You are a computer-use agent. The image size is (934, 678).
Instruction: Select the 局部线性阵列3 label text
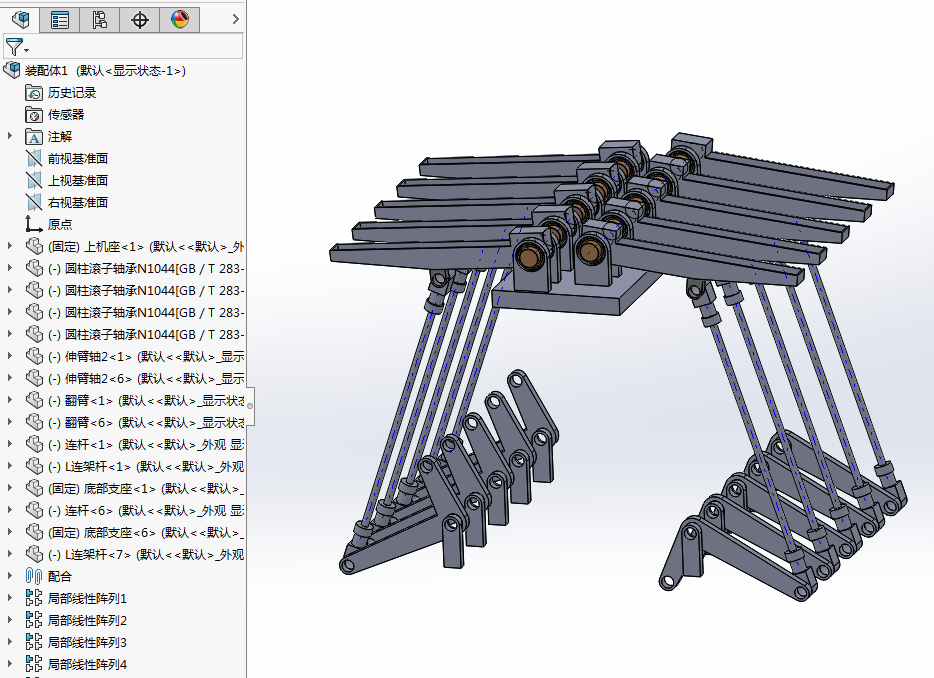click(87, 642)
